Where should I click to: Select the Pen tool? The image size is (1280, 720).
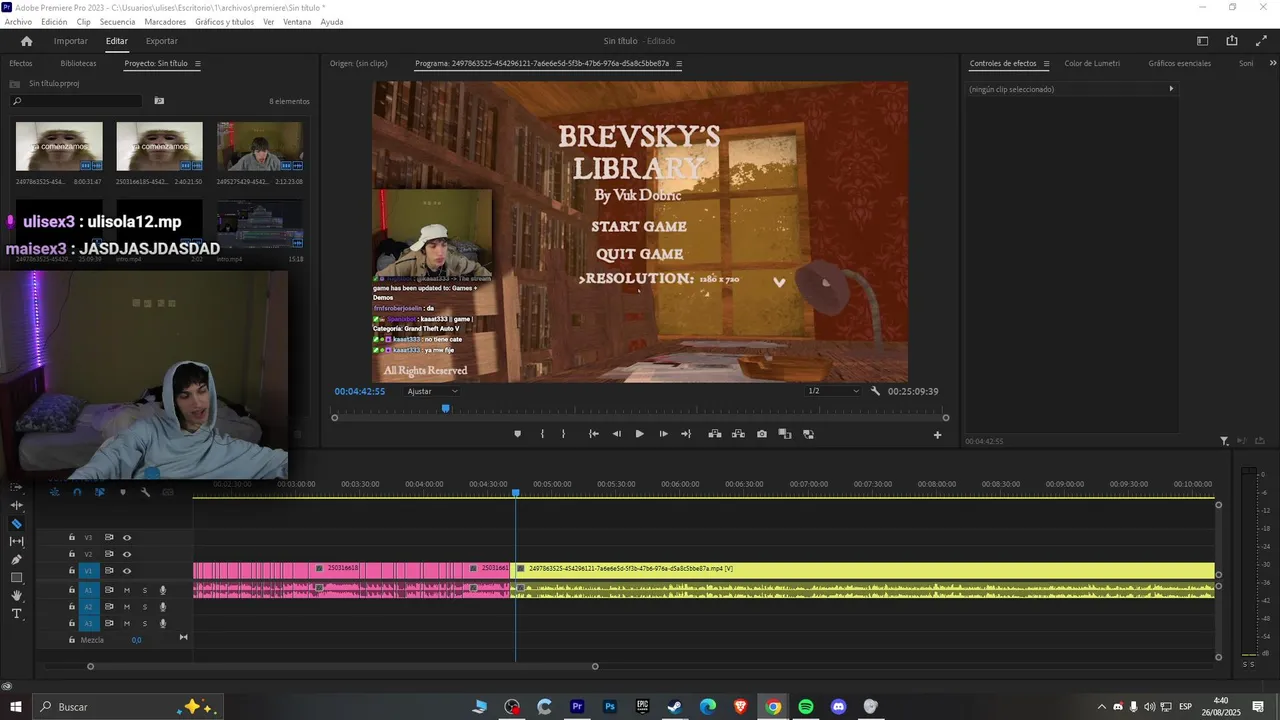[x=16, y=559]
